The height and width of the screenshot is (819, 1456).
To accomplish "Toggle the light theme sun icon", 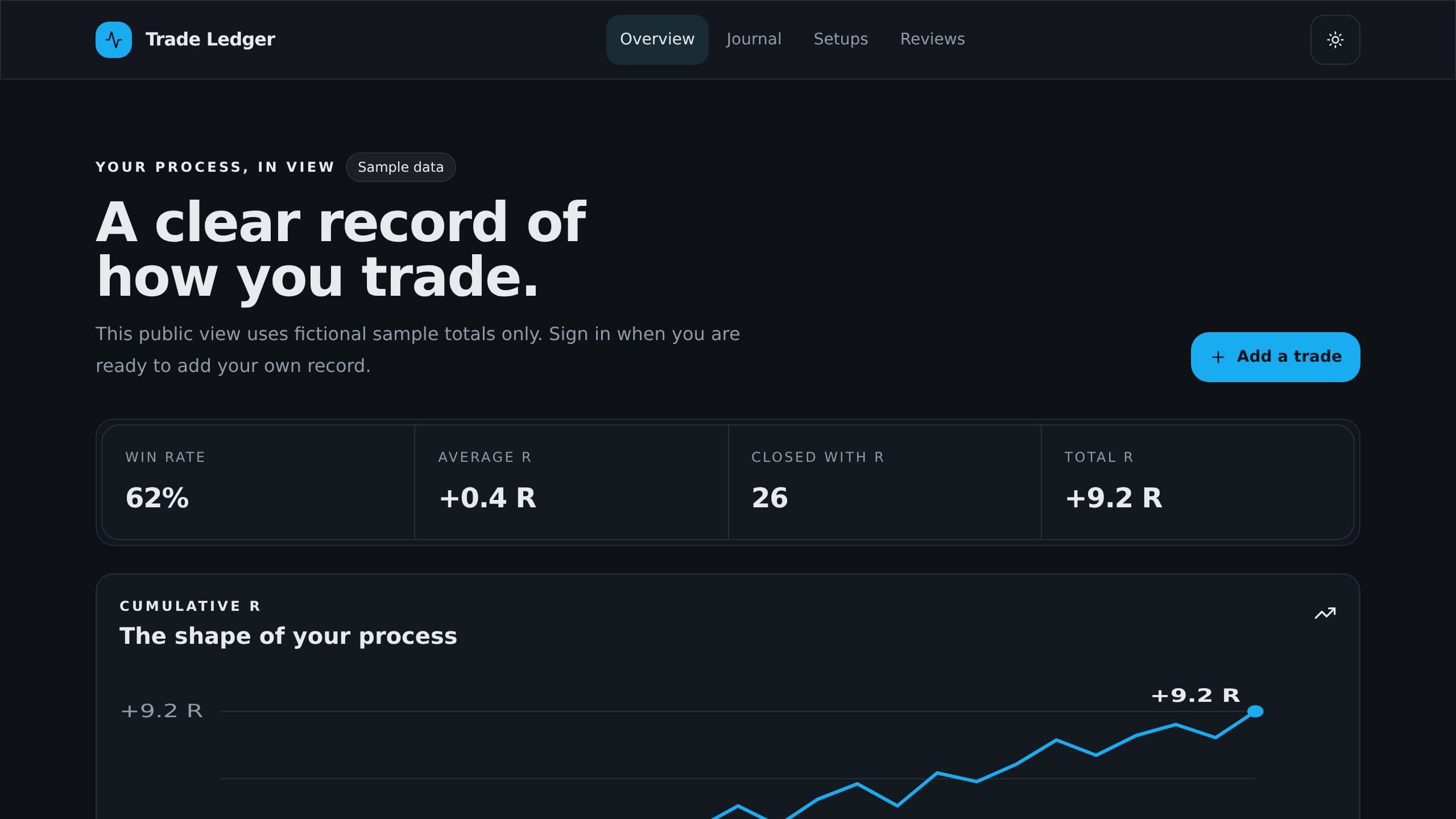I will coord(1335,40).
